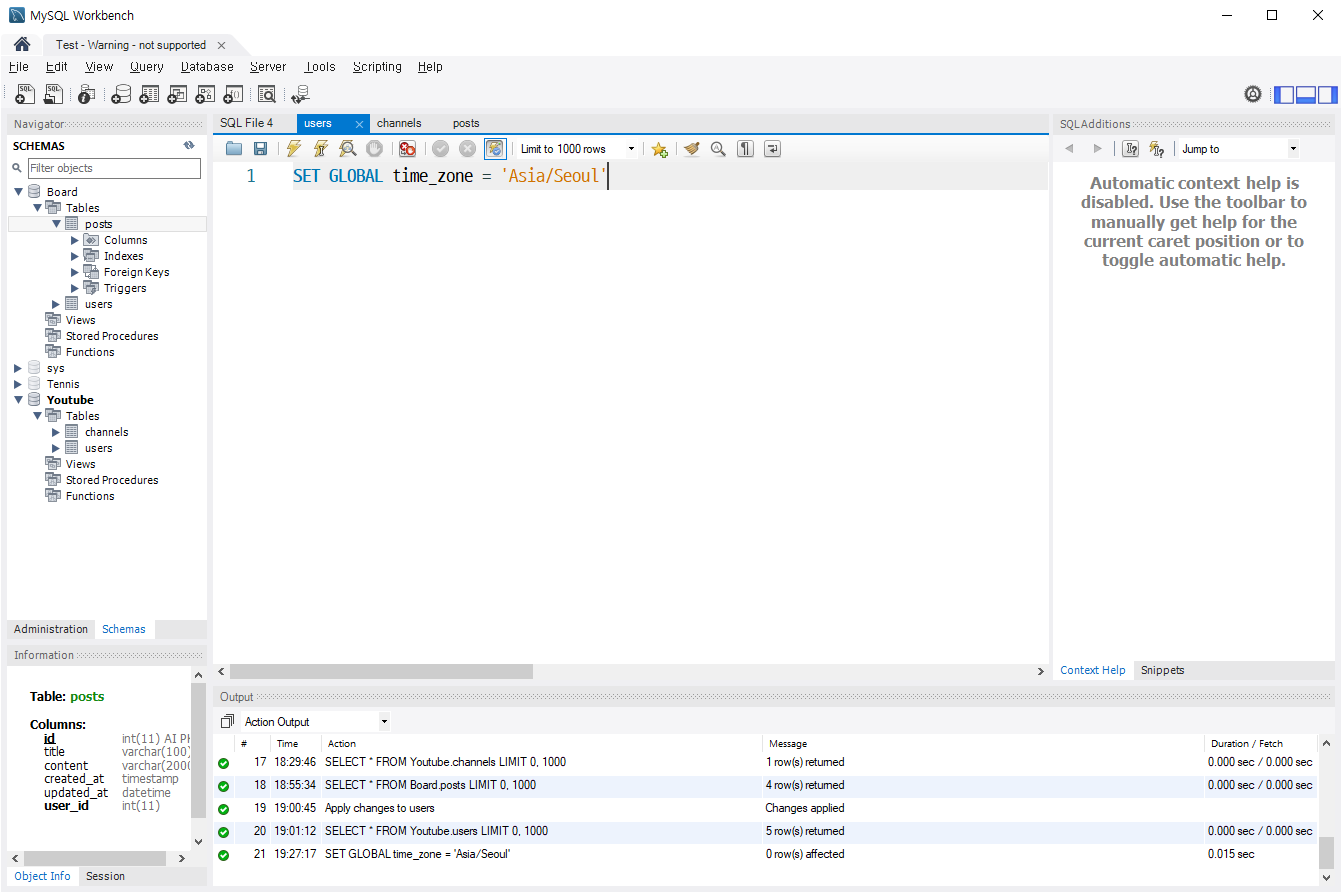Save current statement to snippets star icon
The height and width of the screenshot is (893, 1342).
[x=659, y=149]
